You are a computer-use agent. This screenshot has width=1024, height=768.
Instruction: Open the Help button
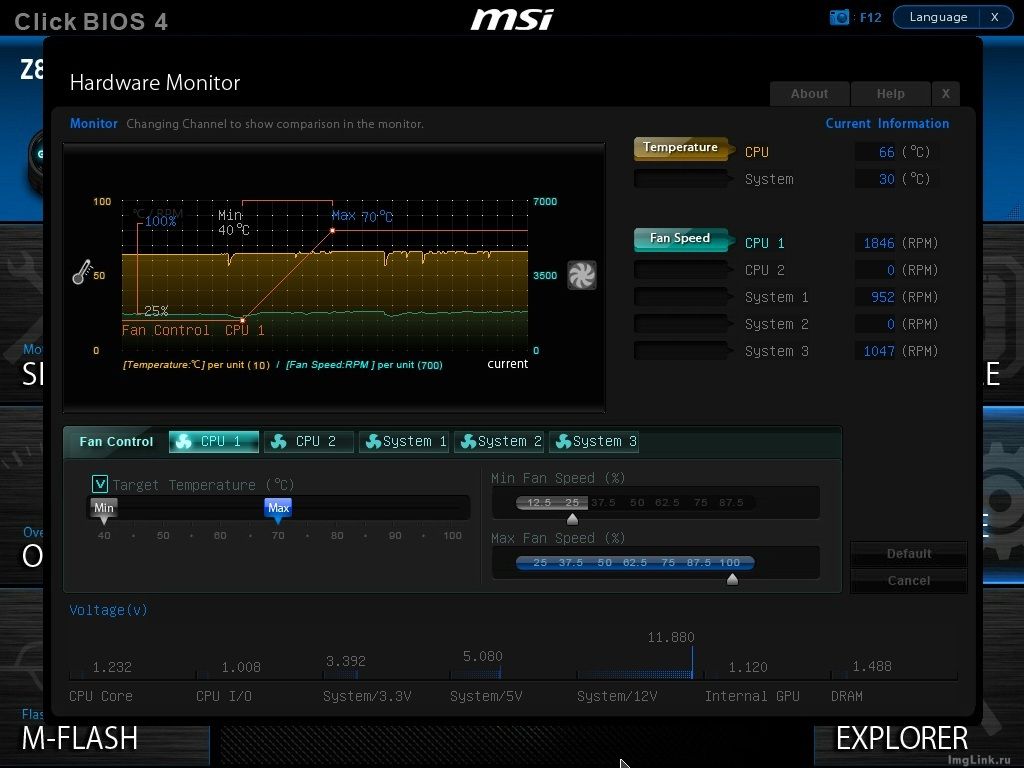(x=890, y=94)
